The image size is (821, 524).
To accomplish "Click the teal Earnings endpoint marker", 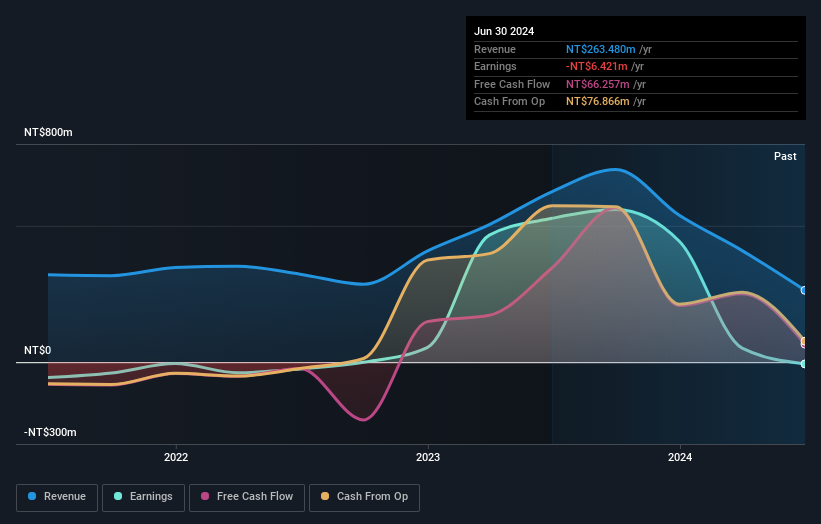I will pyautogui.click(x=804, y=364).
